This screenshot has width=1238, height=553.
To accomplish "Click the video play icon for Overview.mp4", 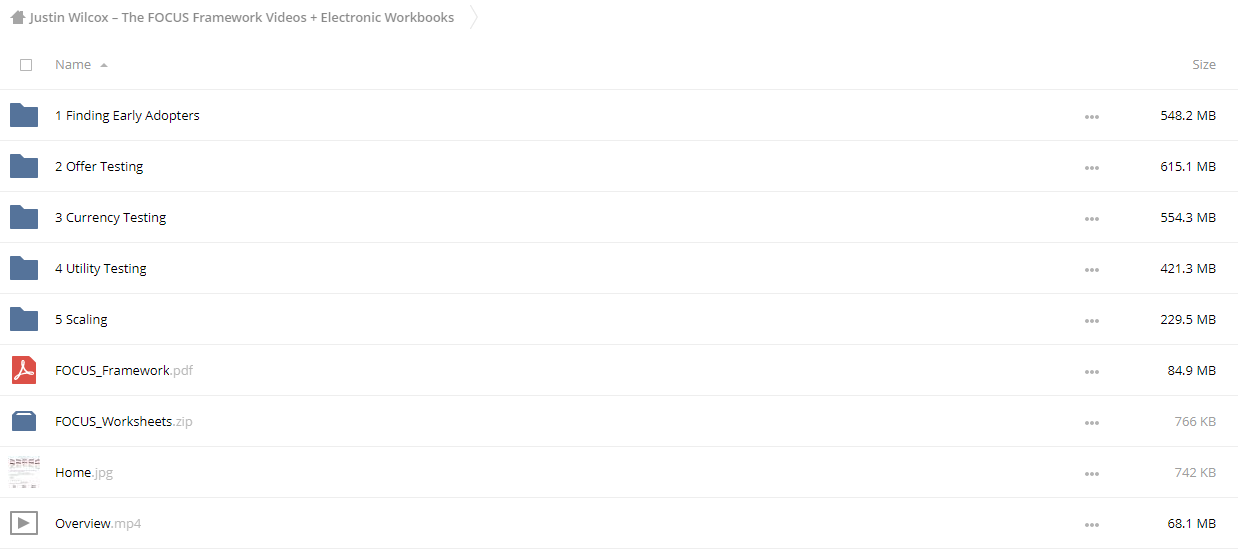I will (24, 523).
